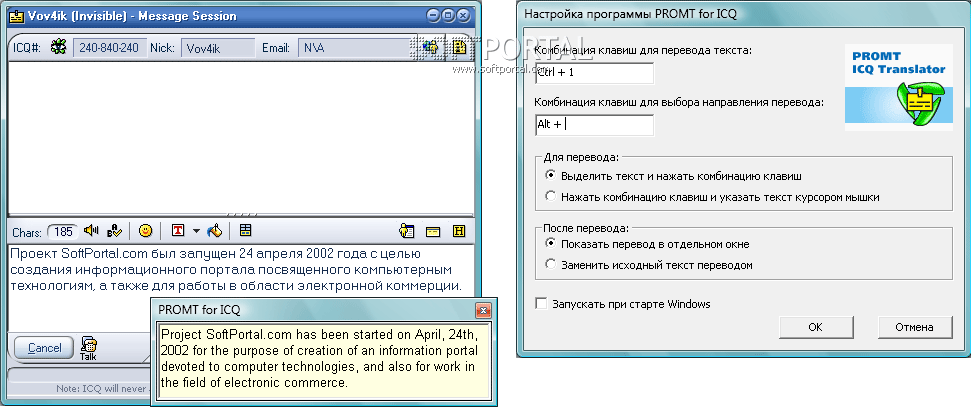Click the Email field showing N\A
971x407 pixels.
click(x=353, y=48)
